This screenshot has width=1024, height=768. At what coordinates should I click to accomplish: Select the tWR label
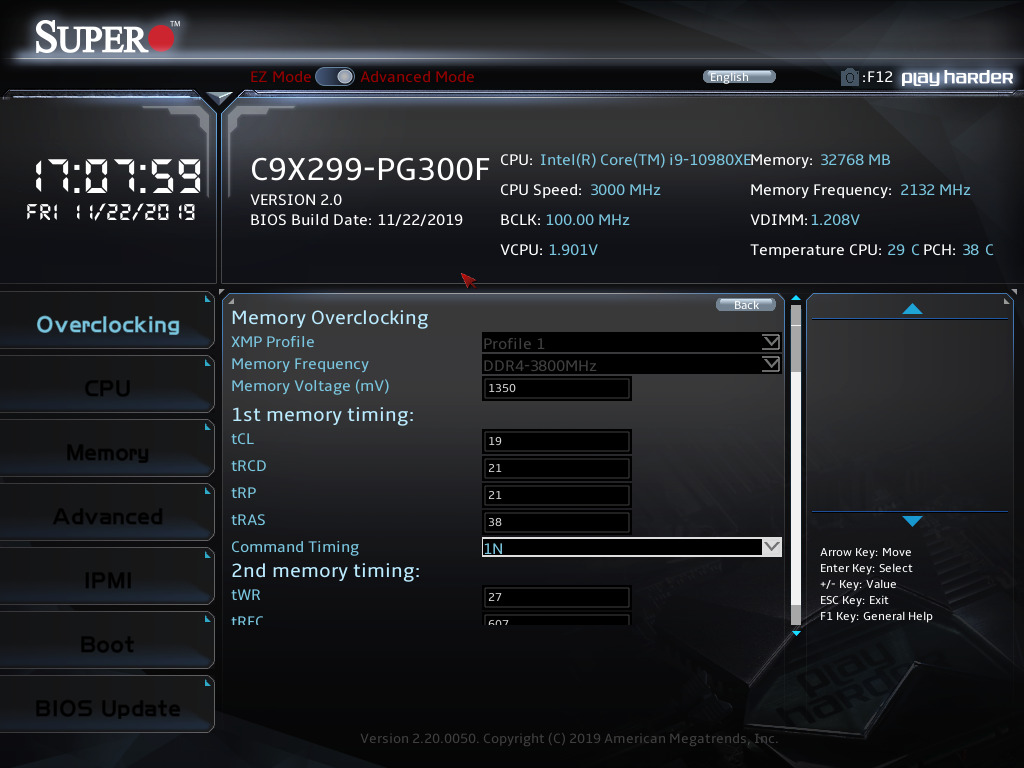tap(246, 595)
